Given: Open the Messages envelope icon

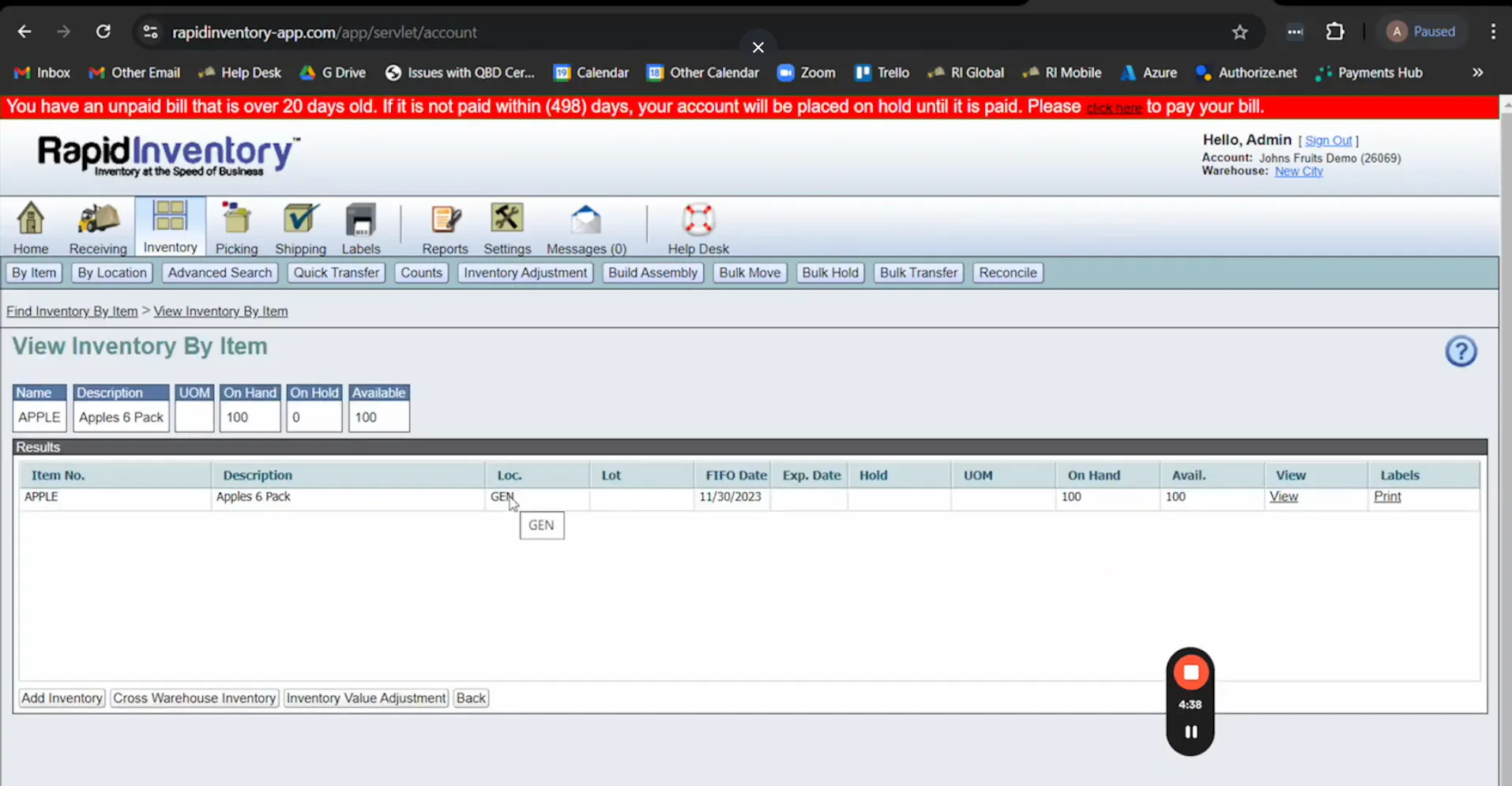Looking at the screenshot, I should [x=586, y=220].
